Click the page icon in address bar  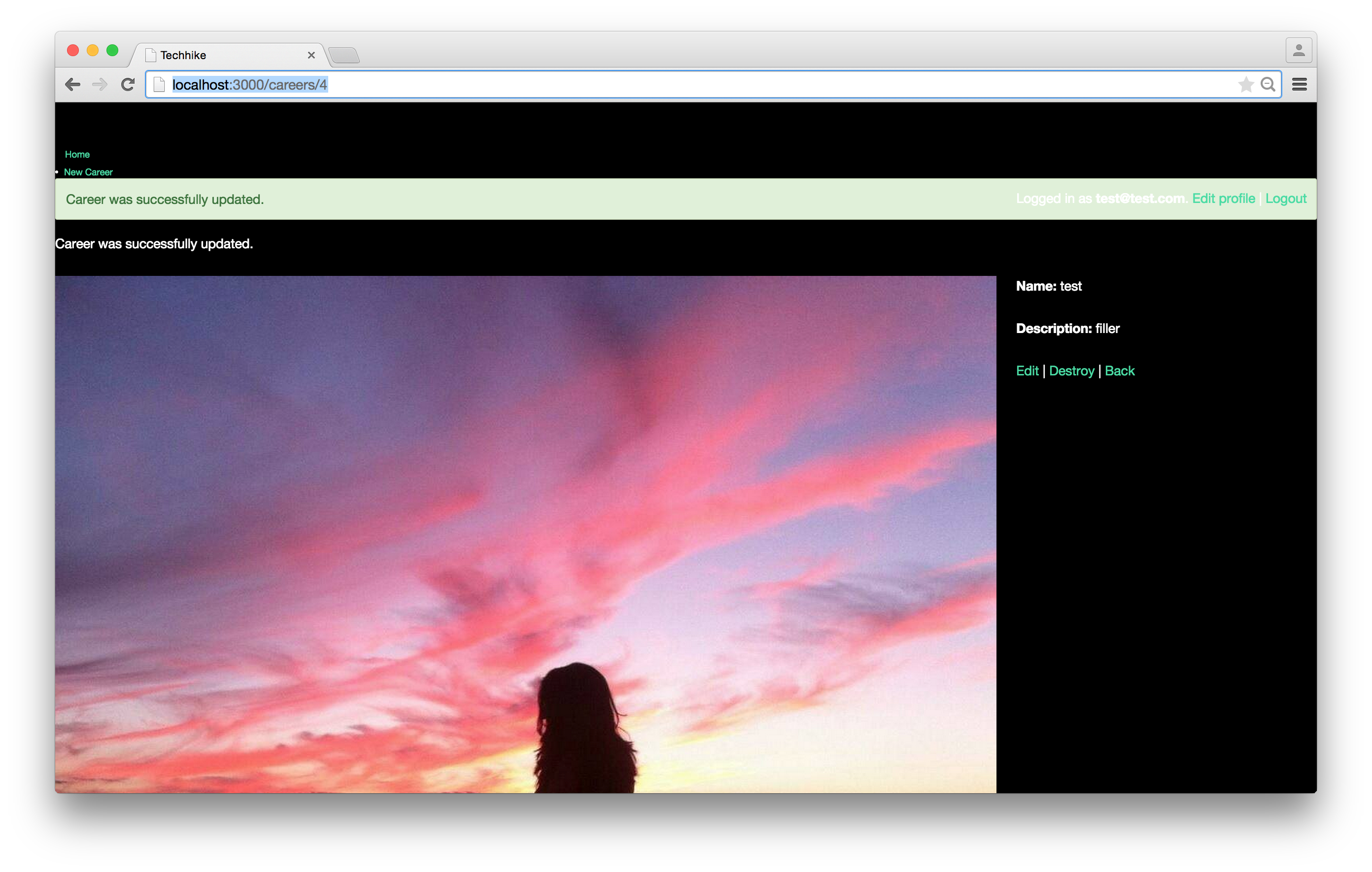coord(160,85)
